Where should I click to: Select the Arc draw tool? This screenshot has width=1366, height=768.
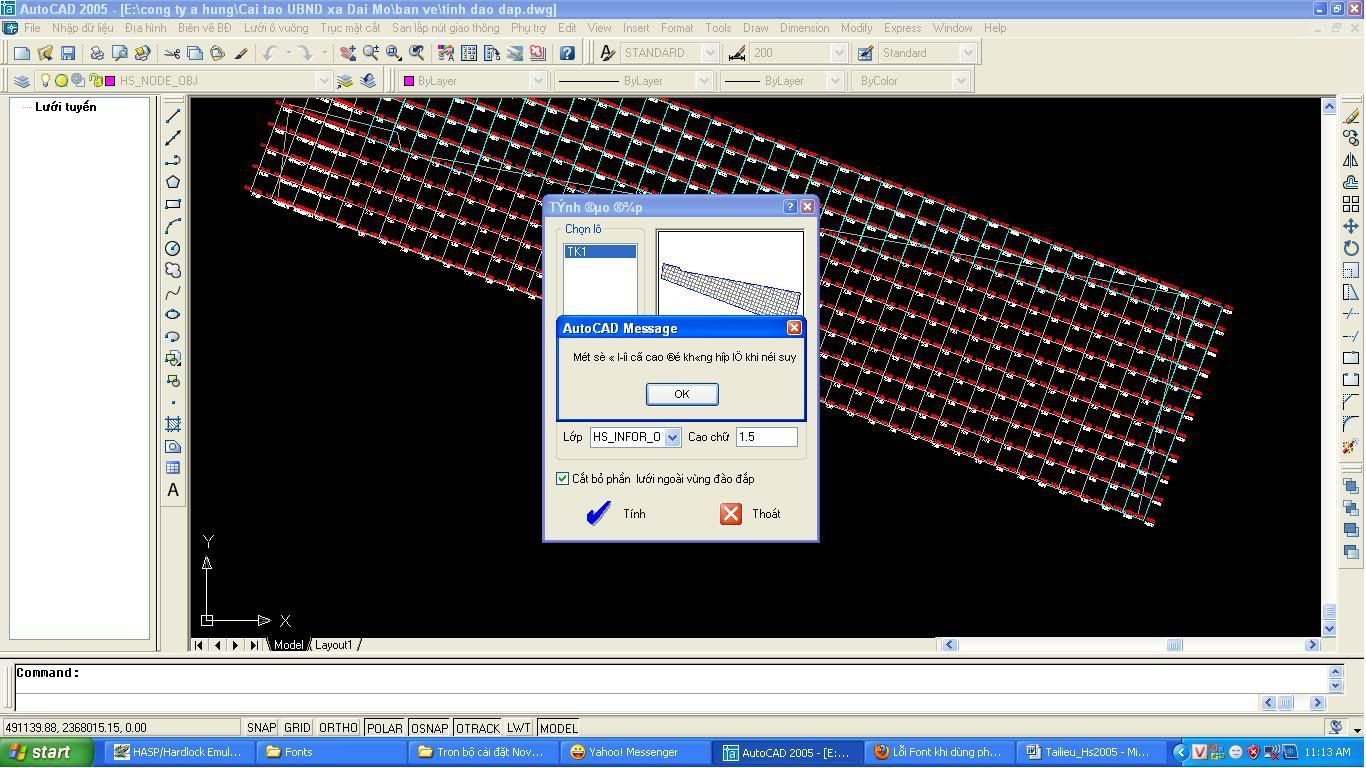pyautogui.click(x=173, y=226)
